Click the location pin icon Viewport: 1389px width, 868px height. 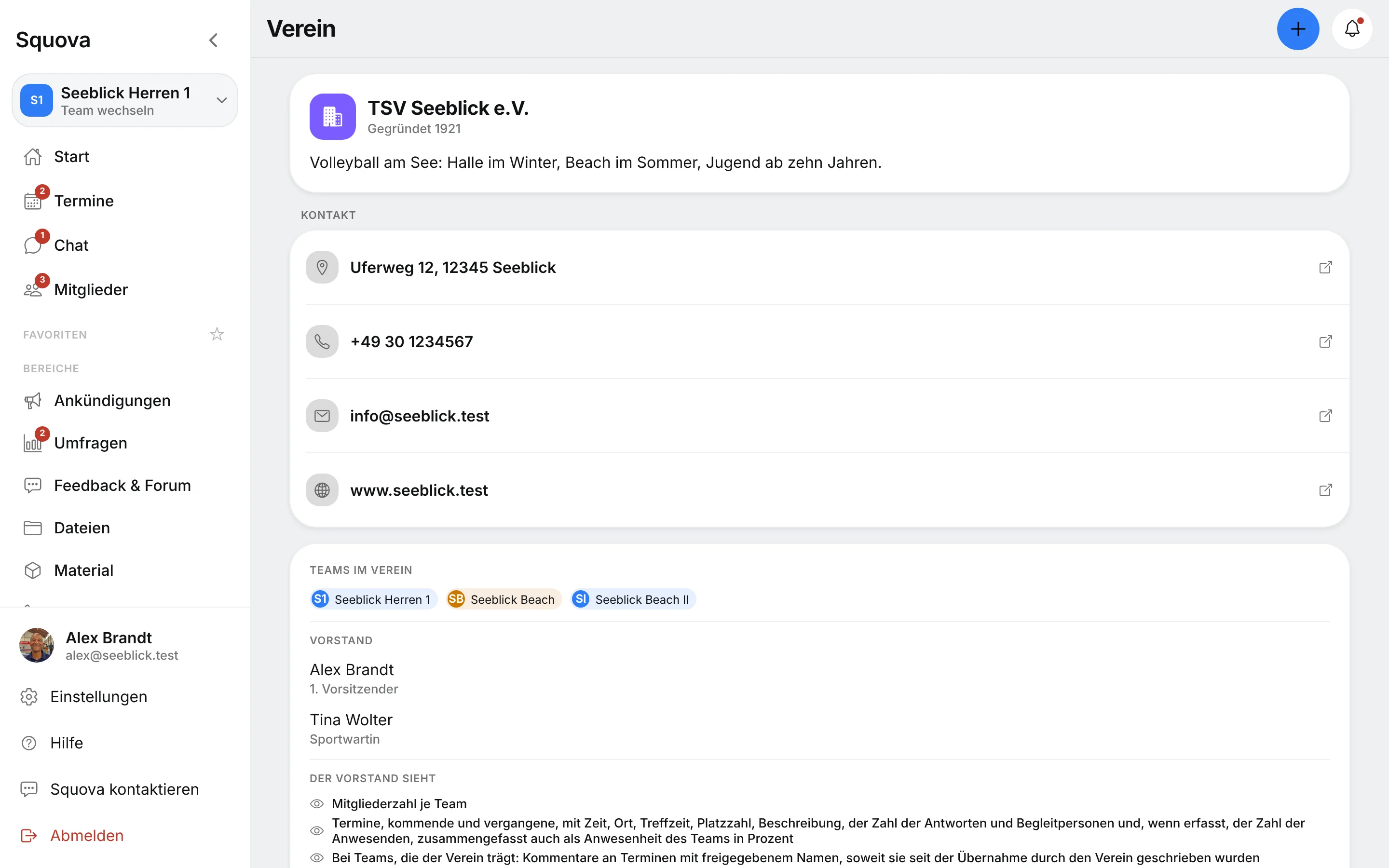pos(322,268)
